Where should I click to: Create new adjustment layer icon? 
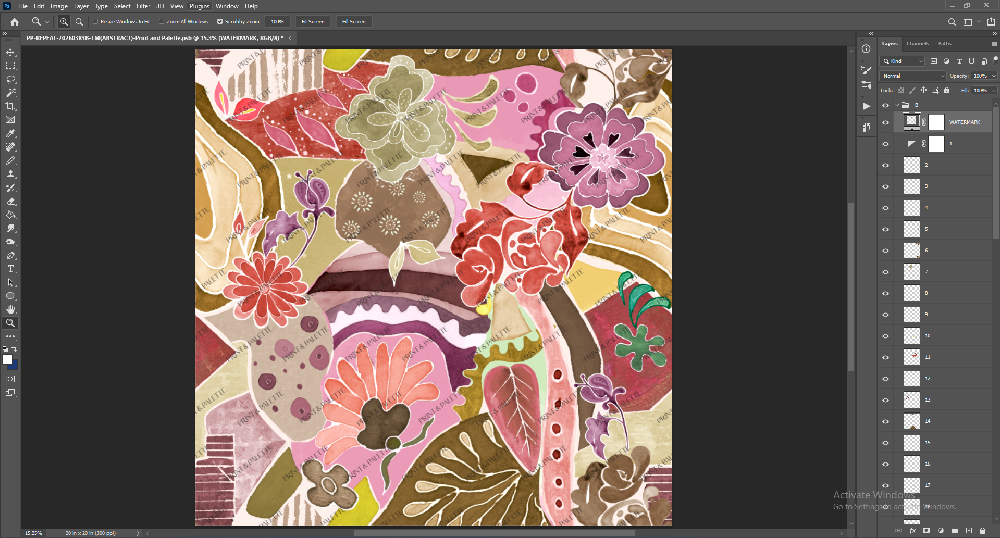(941, 530)
